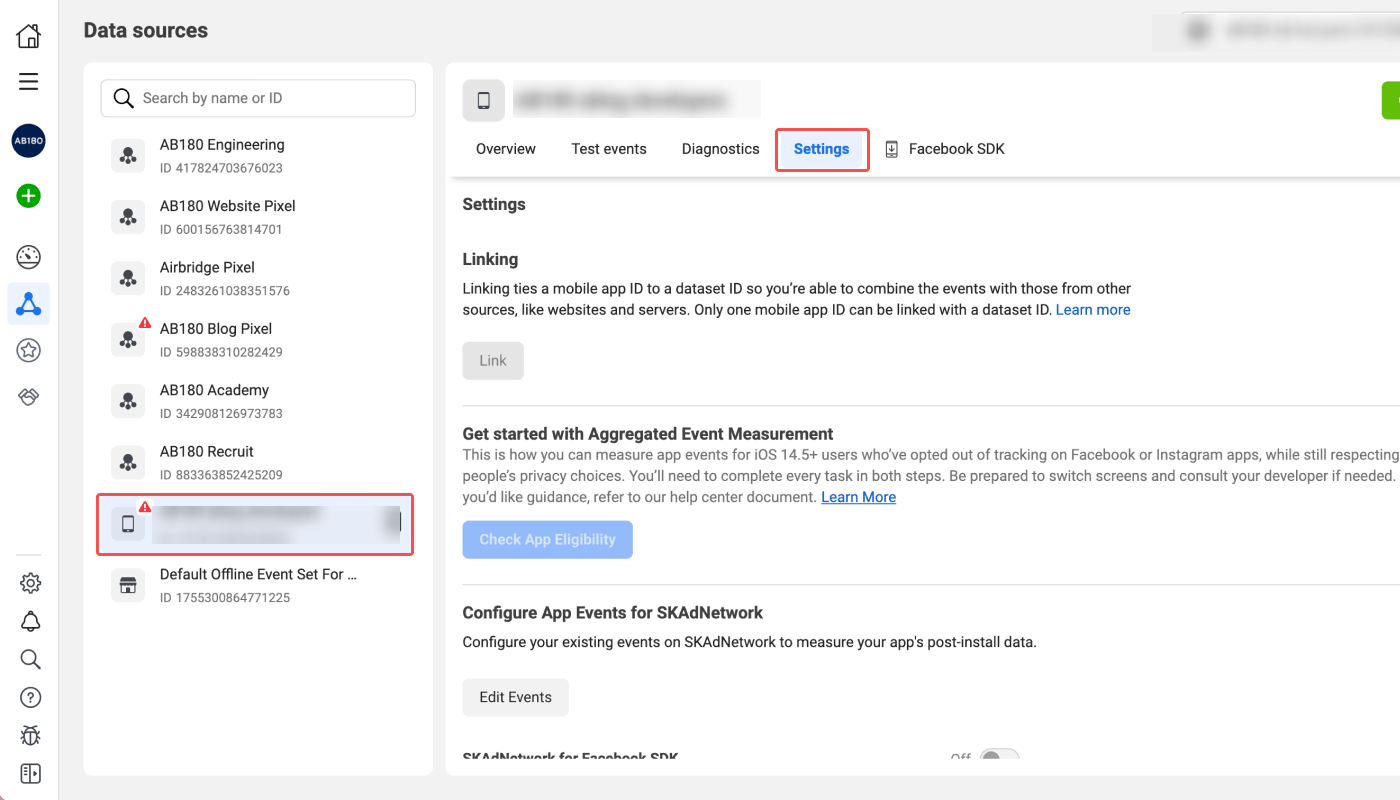Click ID 2483261038351576 text

pyautogui.click(x=225, y=291)
